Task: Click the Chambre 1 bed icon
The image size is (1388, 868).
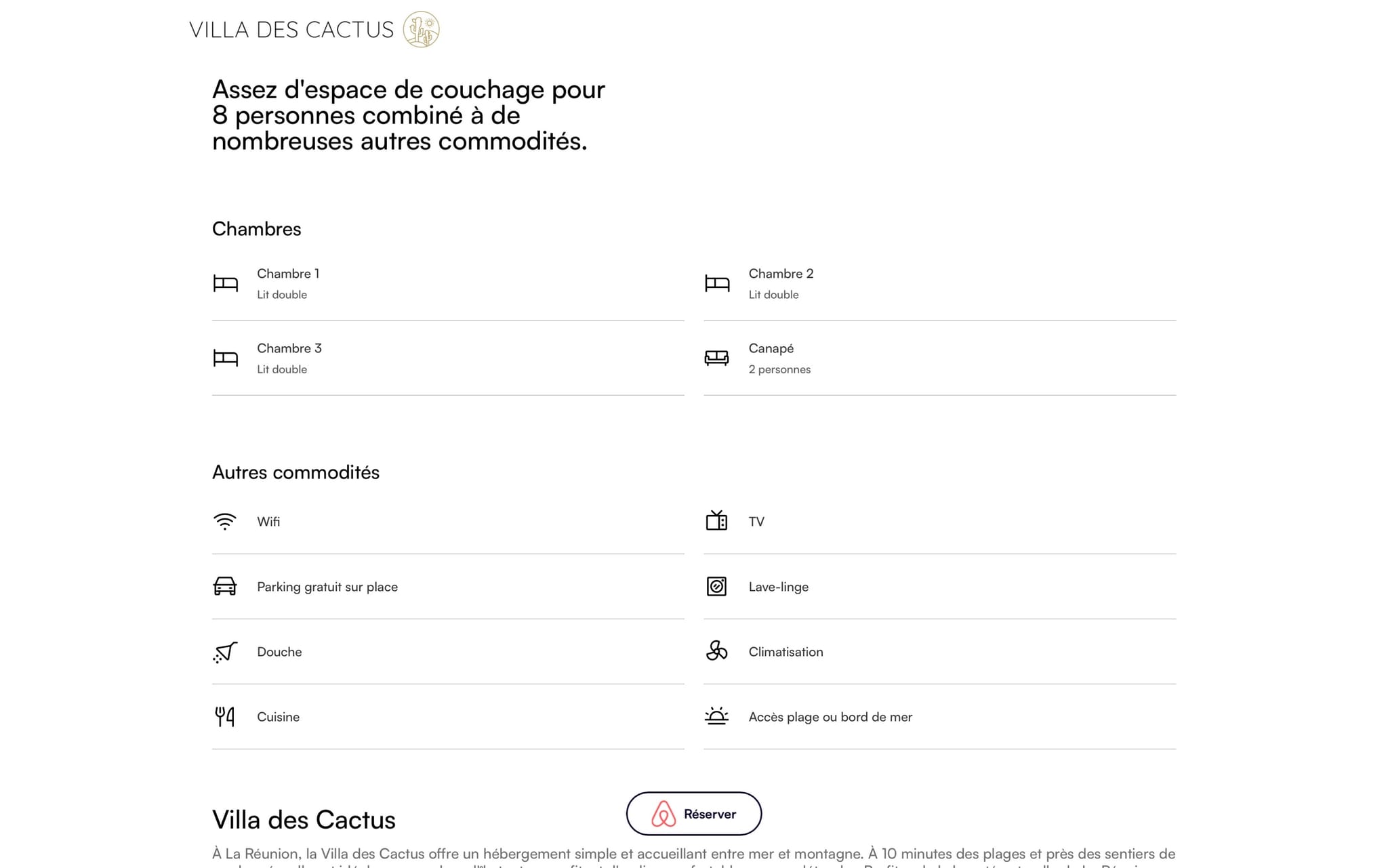Action: tap(226, 283)
